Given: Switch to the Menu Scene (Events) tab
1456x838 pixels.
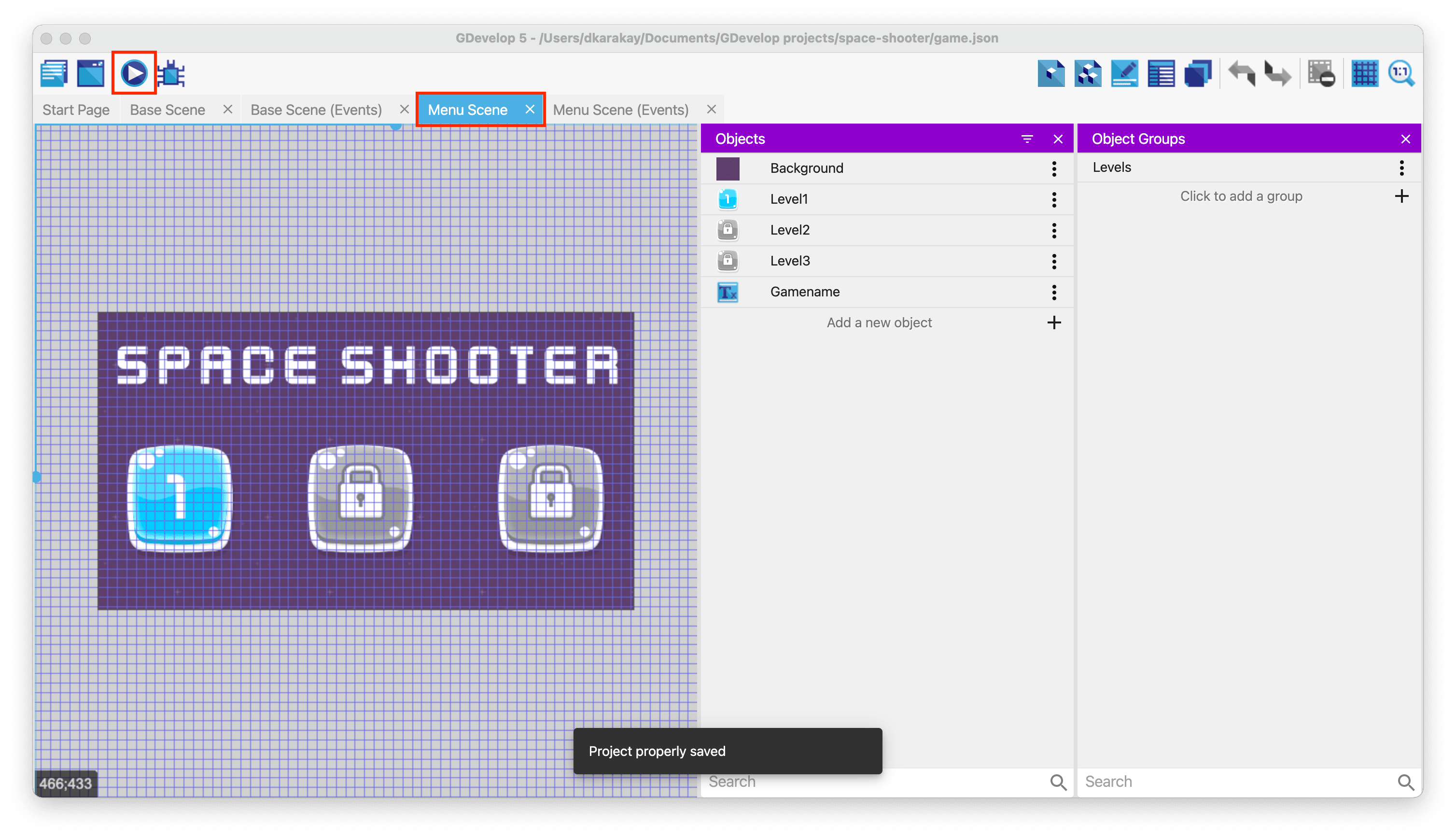Looking at the screenshot, I should tap(620, 110).
